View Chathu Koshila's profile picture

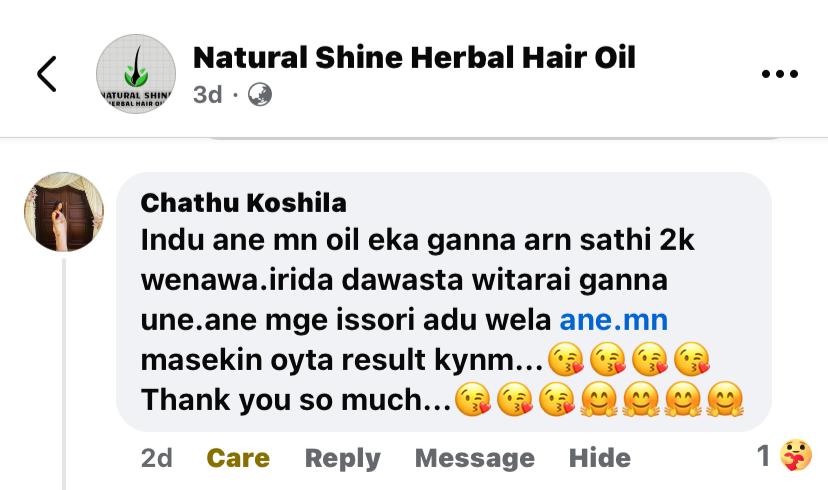(64, 212)
